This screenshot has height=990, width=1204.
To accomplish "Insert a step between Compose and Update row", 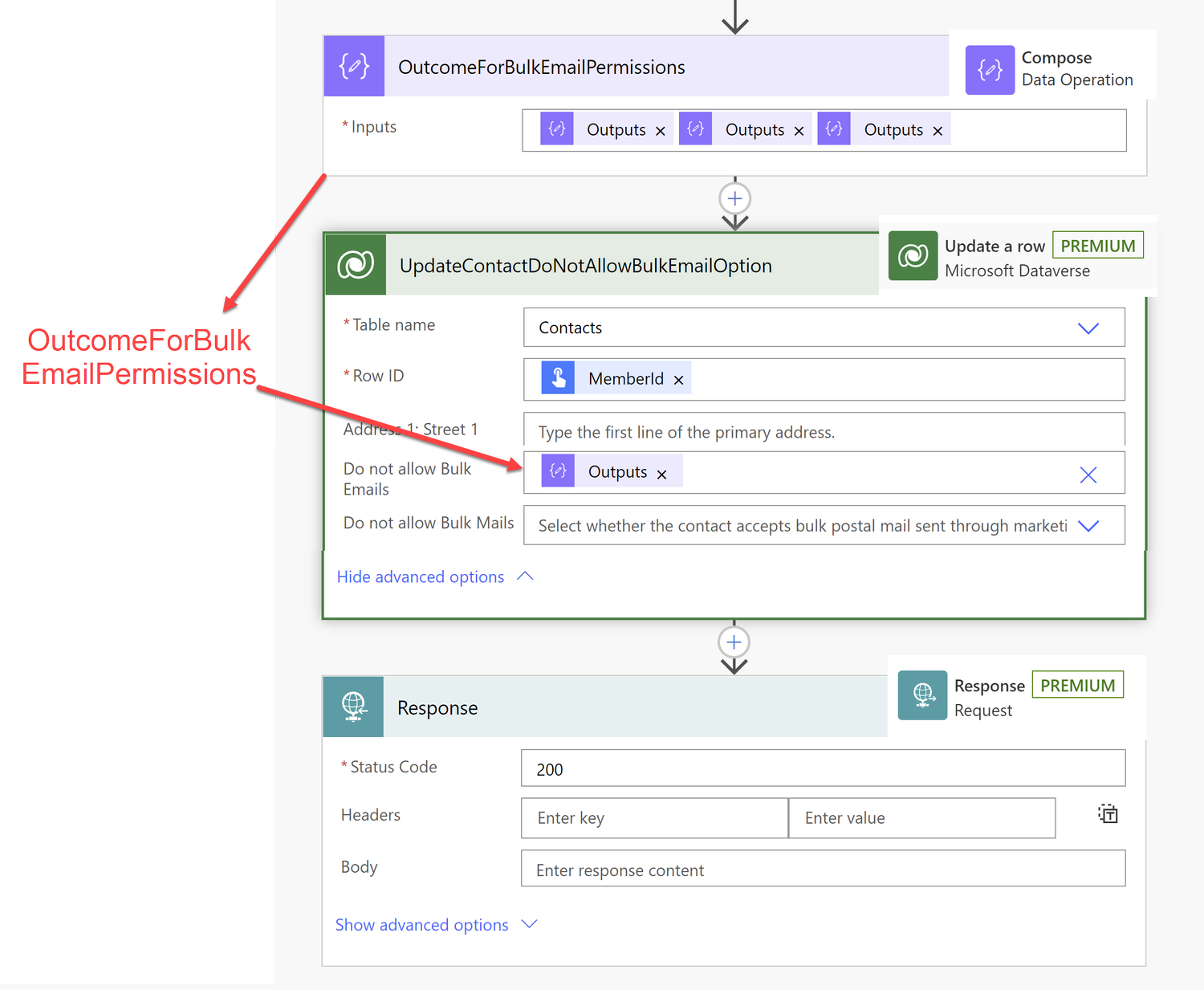I will point(734,198).
